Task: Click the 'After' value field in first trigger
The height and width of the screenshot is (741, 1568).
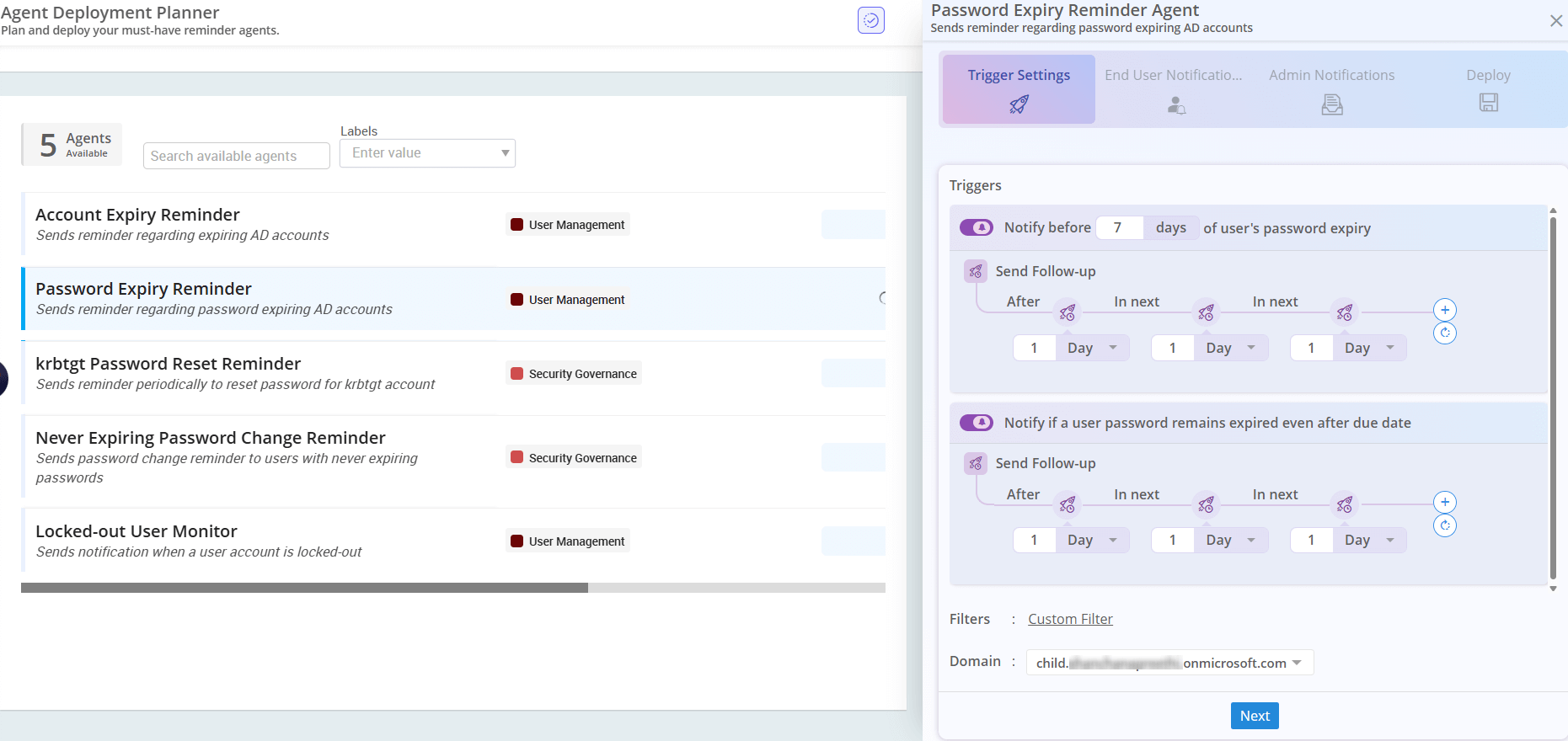Action: (1035, 348)
